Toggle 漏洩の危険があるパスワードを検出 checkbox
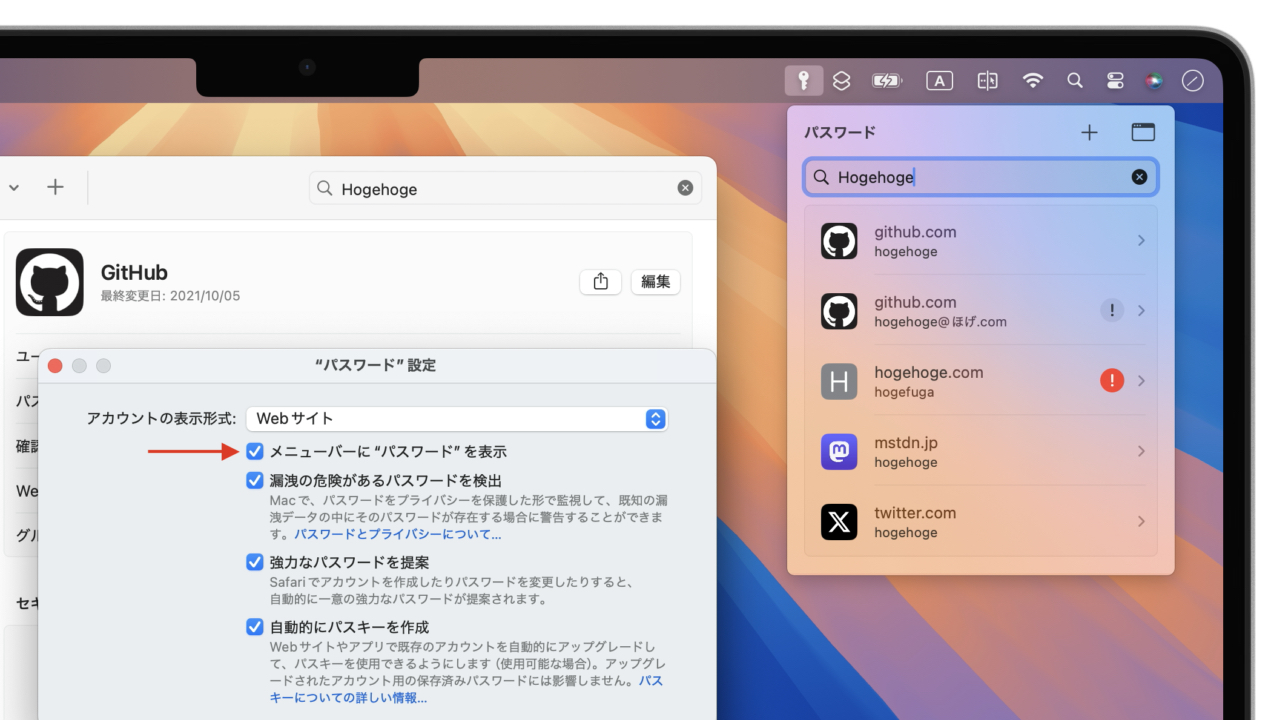This screenshot has height=720, width=1280. point(255,480)
